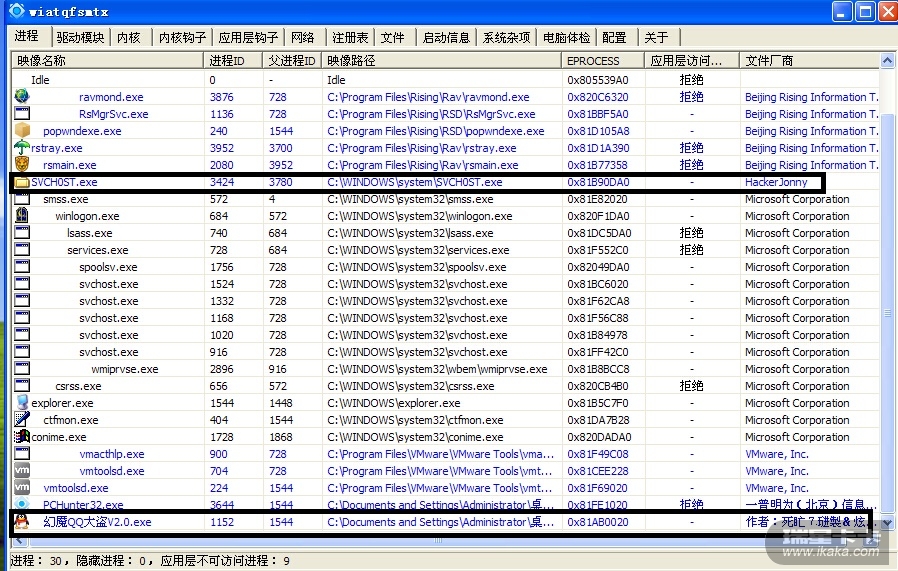The width and height of the screenshot is (898, 571).
Task: Select svchost.exe with PID 1168
Action: pos(109,318)
